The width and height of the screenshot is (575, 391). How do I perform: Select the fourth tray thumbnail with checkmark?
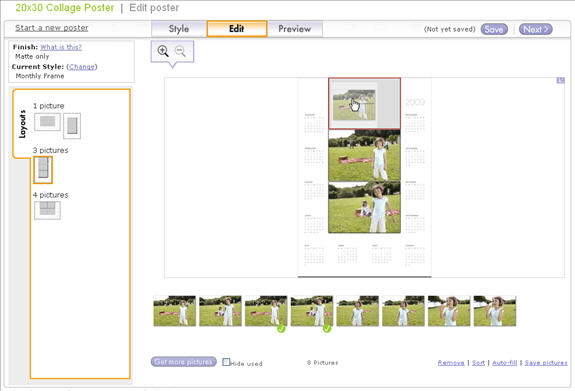point(312,311)
